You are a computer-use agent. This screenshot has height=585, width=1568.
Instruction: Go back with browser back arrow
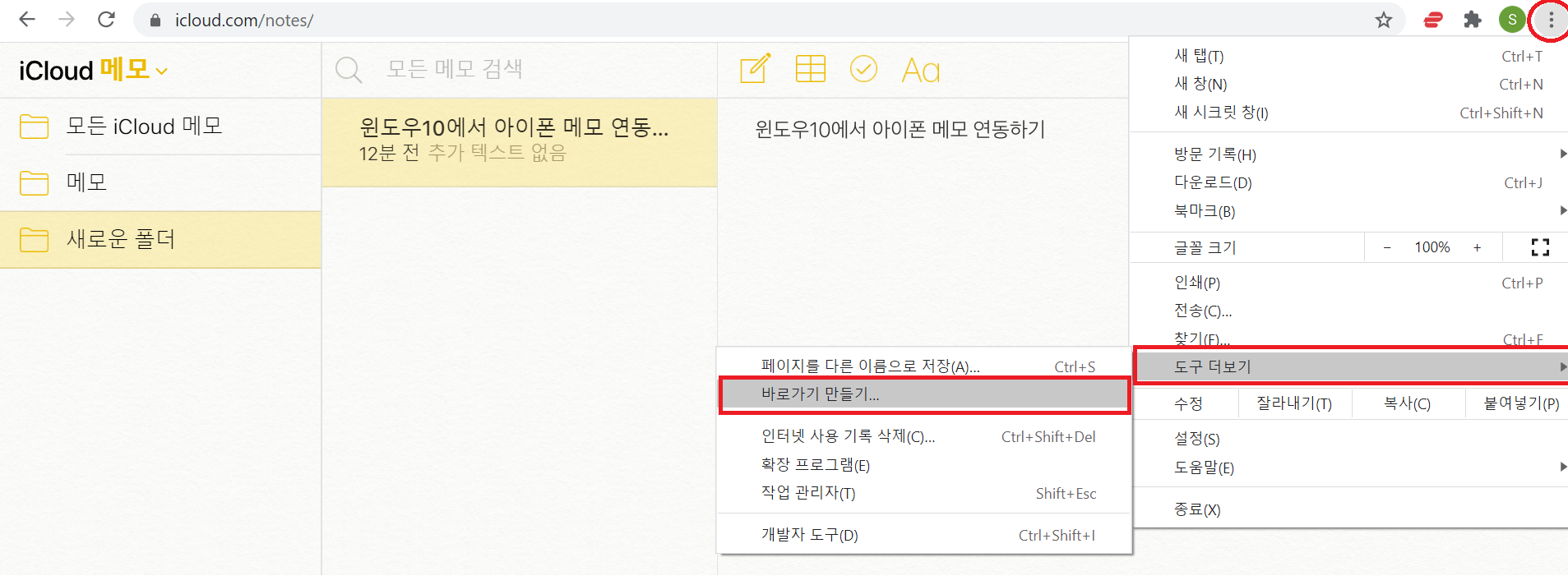[x=27, y=20]
